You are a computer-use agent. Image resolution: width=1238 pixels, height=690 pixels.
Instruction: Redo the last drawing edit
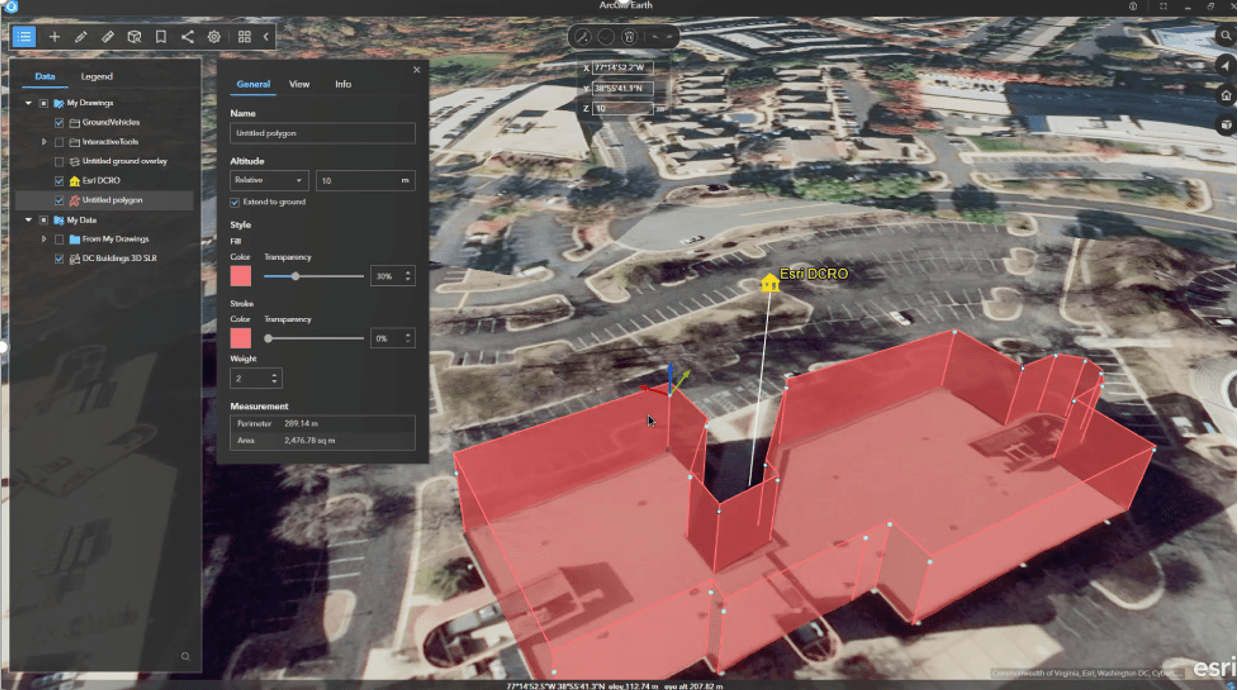670,37
